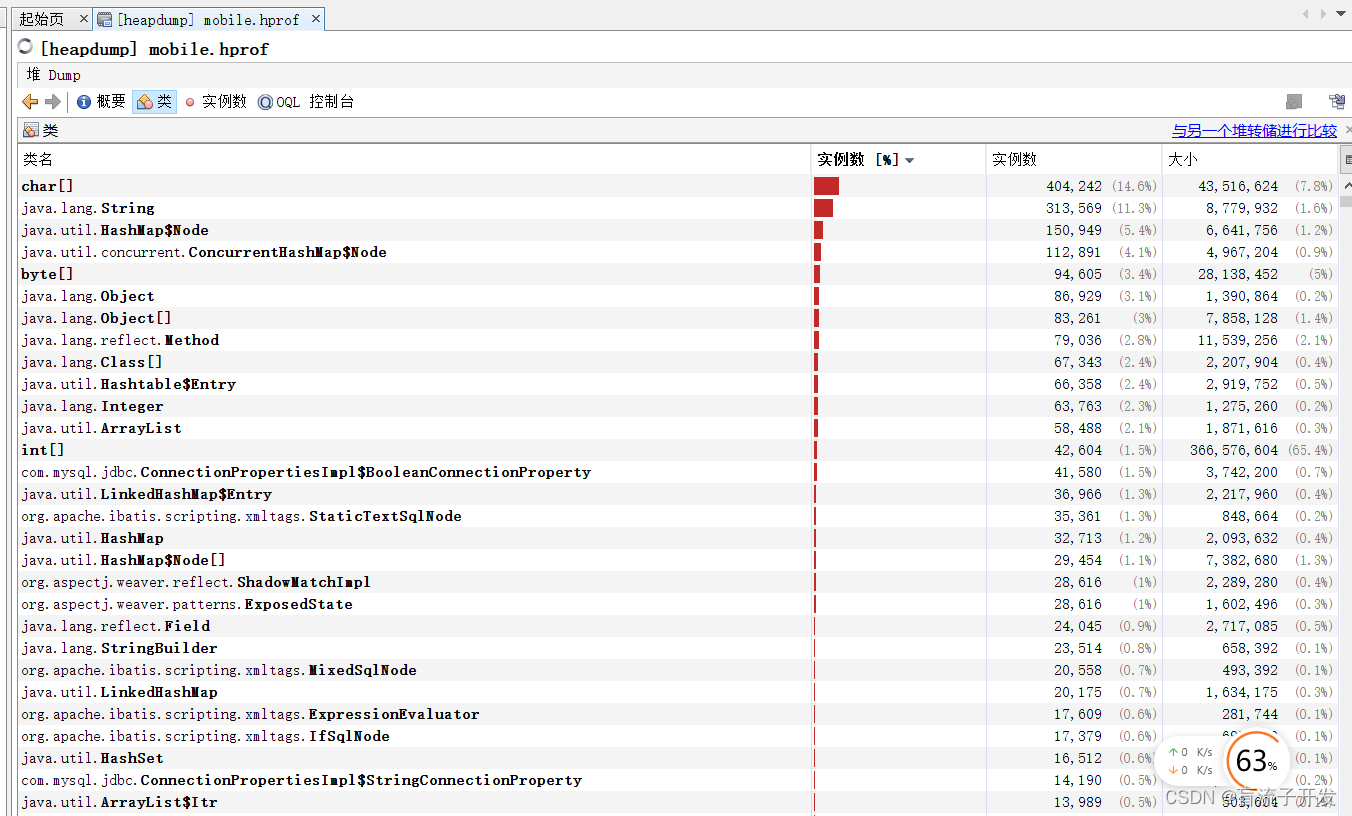This screenshot has width=1352, height=816.
Task: Open the 概要 summary view
Action: point(102,102)
